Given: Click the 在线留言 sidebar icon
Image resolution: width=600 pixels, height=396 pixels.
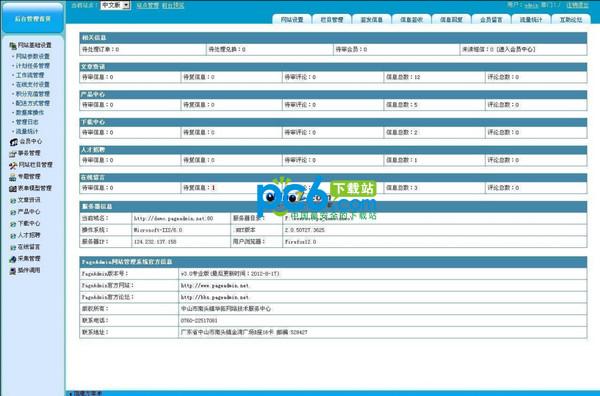Looking at the screenshot, I should click(13, 248).
